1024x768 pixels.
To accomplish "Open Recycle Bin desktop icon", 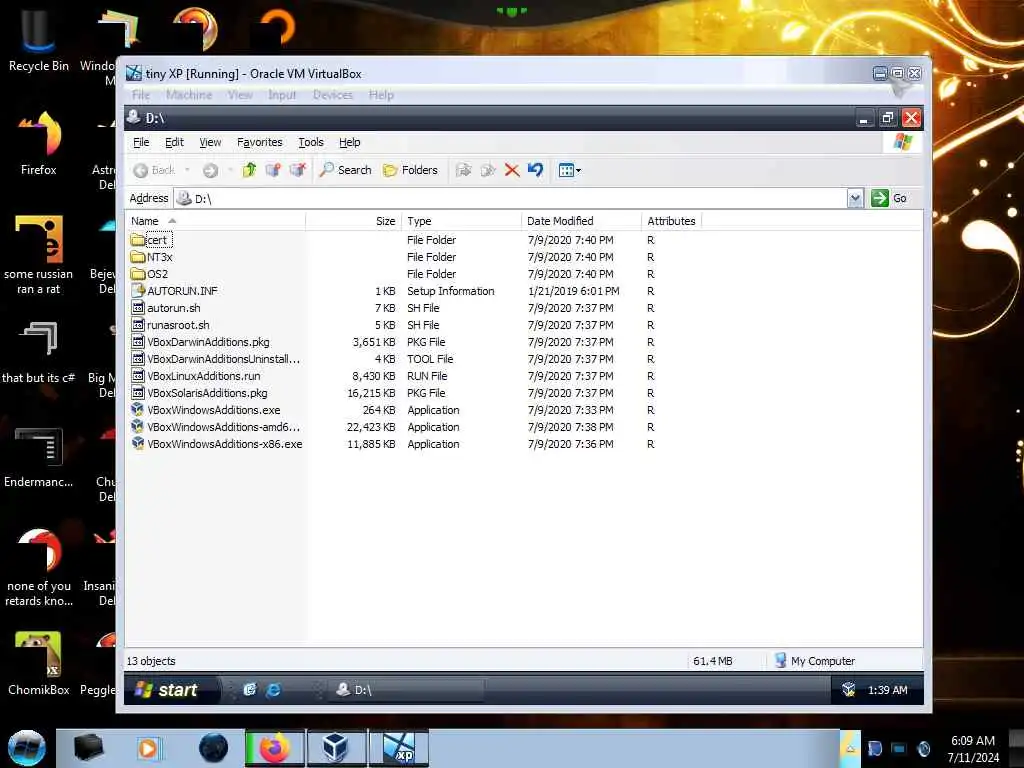I will coord(39,39).
